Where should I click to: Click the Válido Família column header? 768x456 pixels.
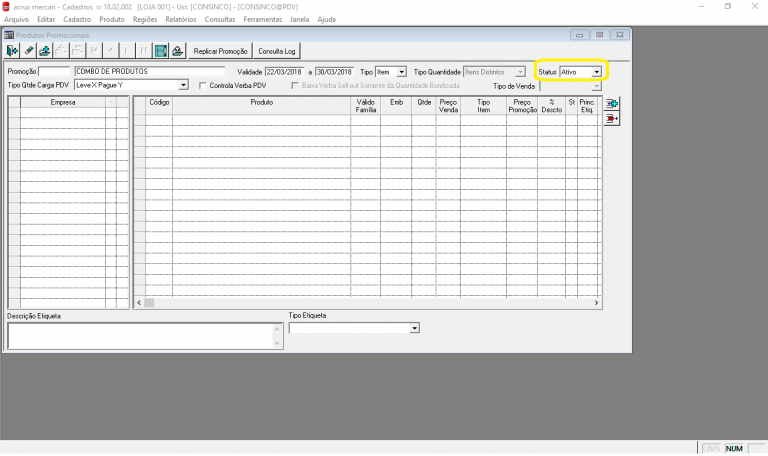(365, 106)
